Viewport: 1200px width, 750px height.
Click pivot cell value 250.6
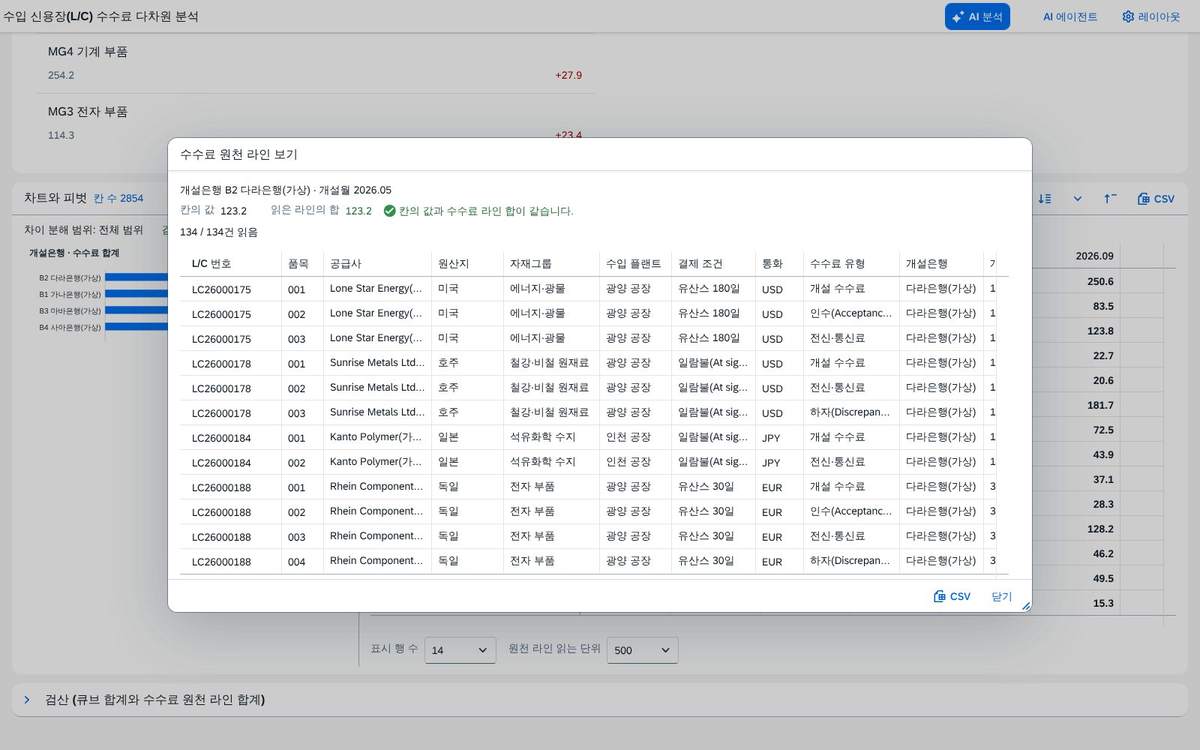(x=1102, y=282)
